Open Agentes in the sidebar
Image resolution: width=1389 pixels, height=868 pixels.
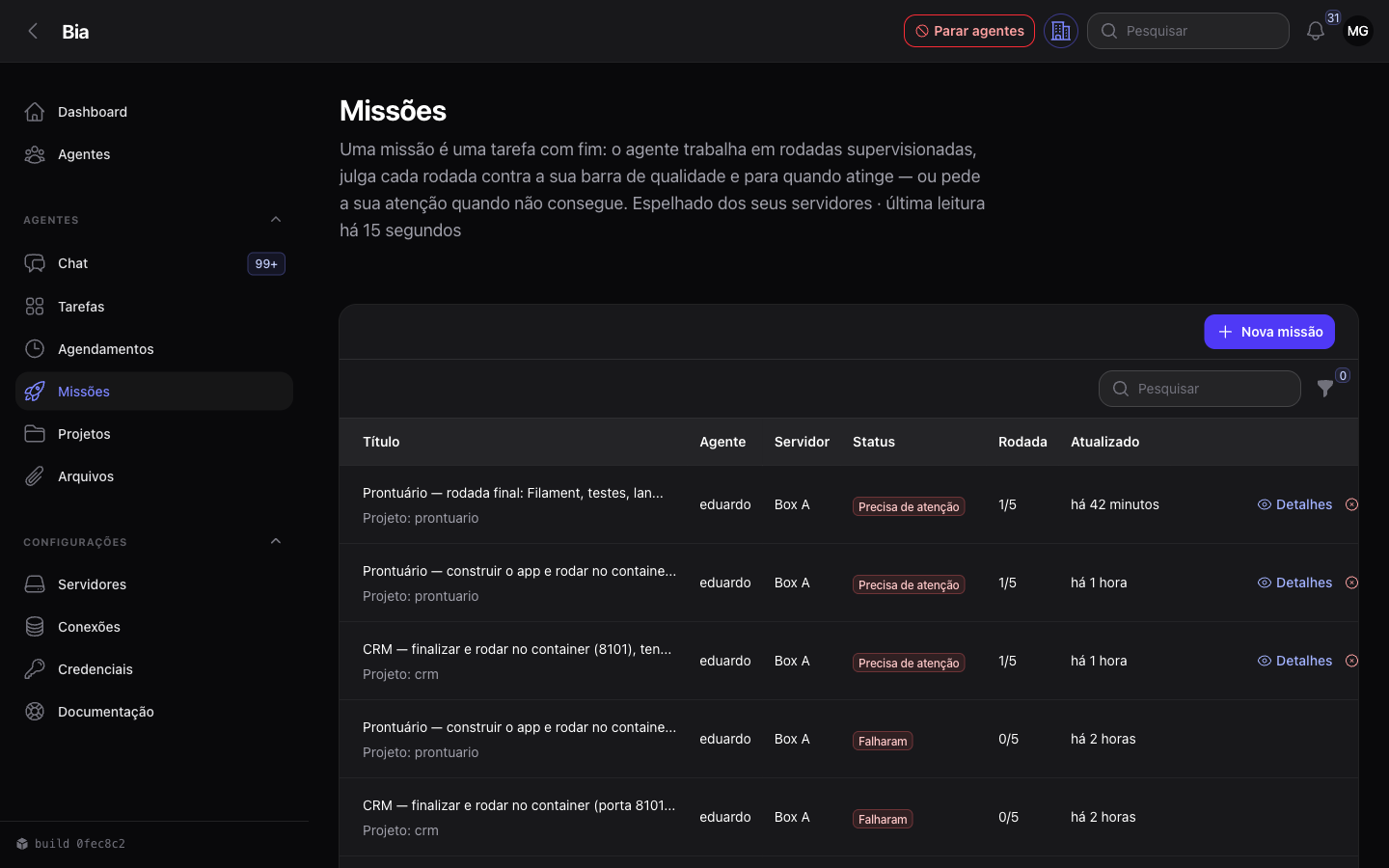[x=154, y=154]
